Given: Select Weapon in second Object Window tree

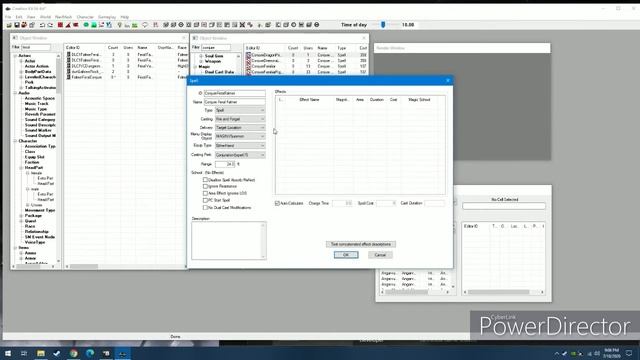Looking at the screenshot, I should coord(213,61).
